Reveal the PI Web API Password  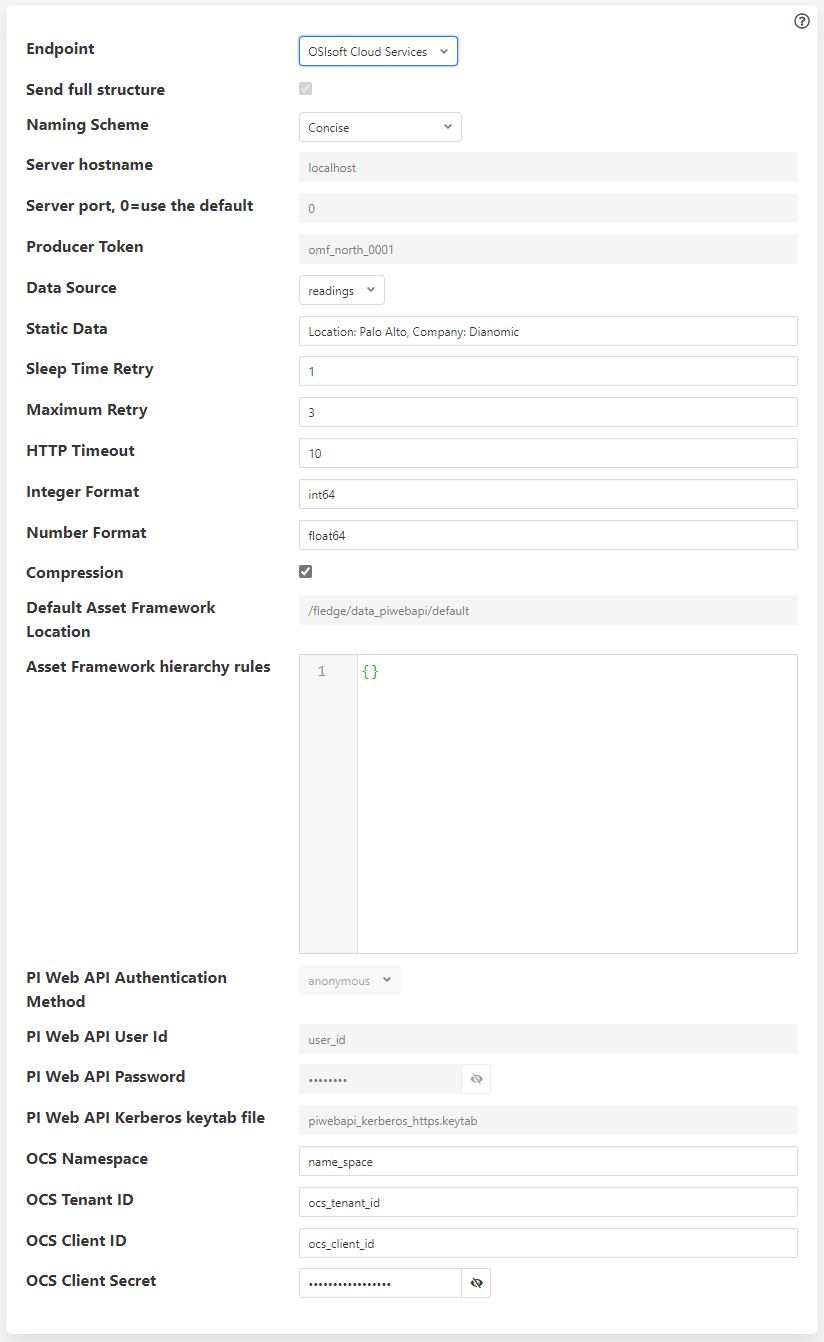point(476,1078)
